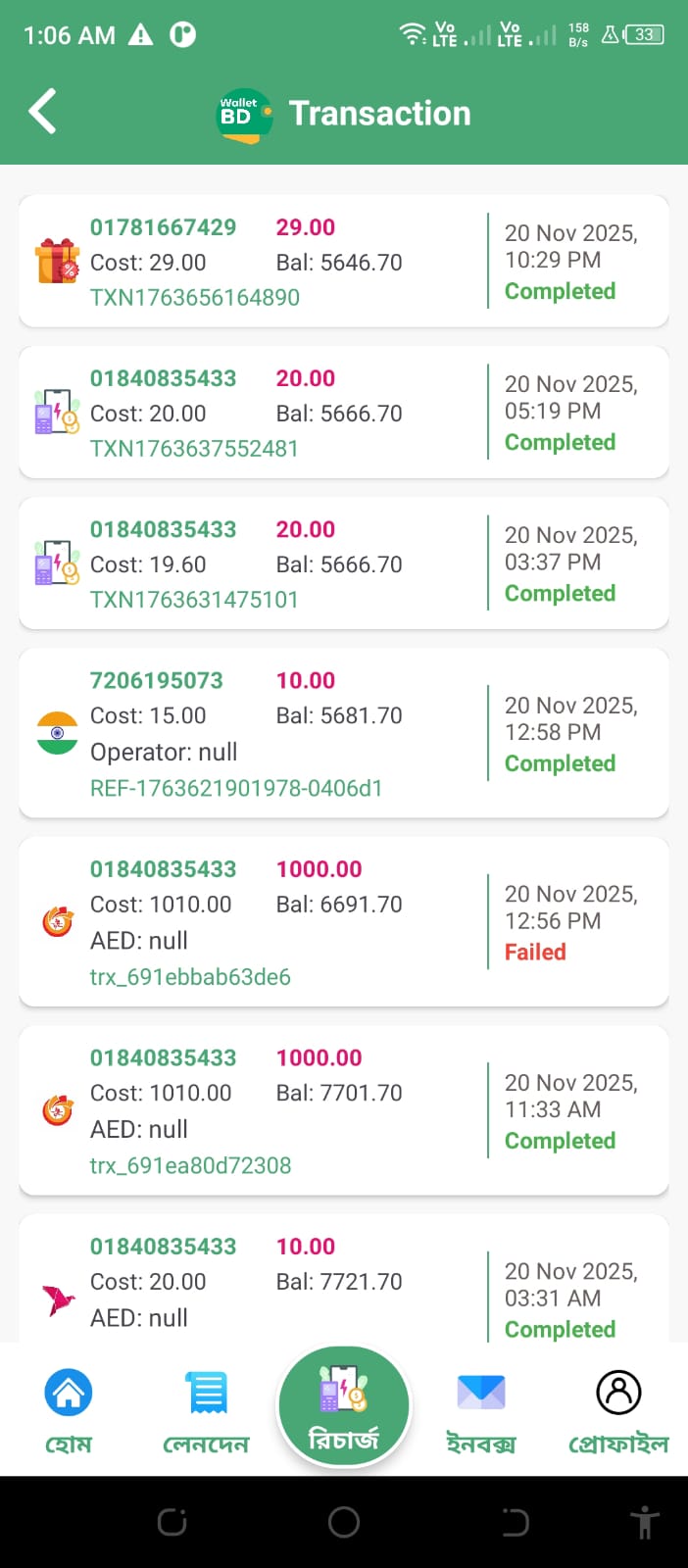Tap the Failed status label

point(534,952)
